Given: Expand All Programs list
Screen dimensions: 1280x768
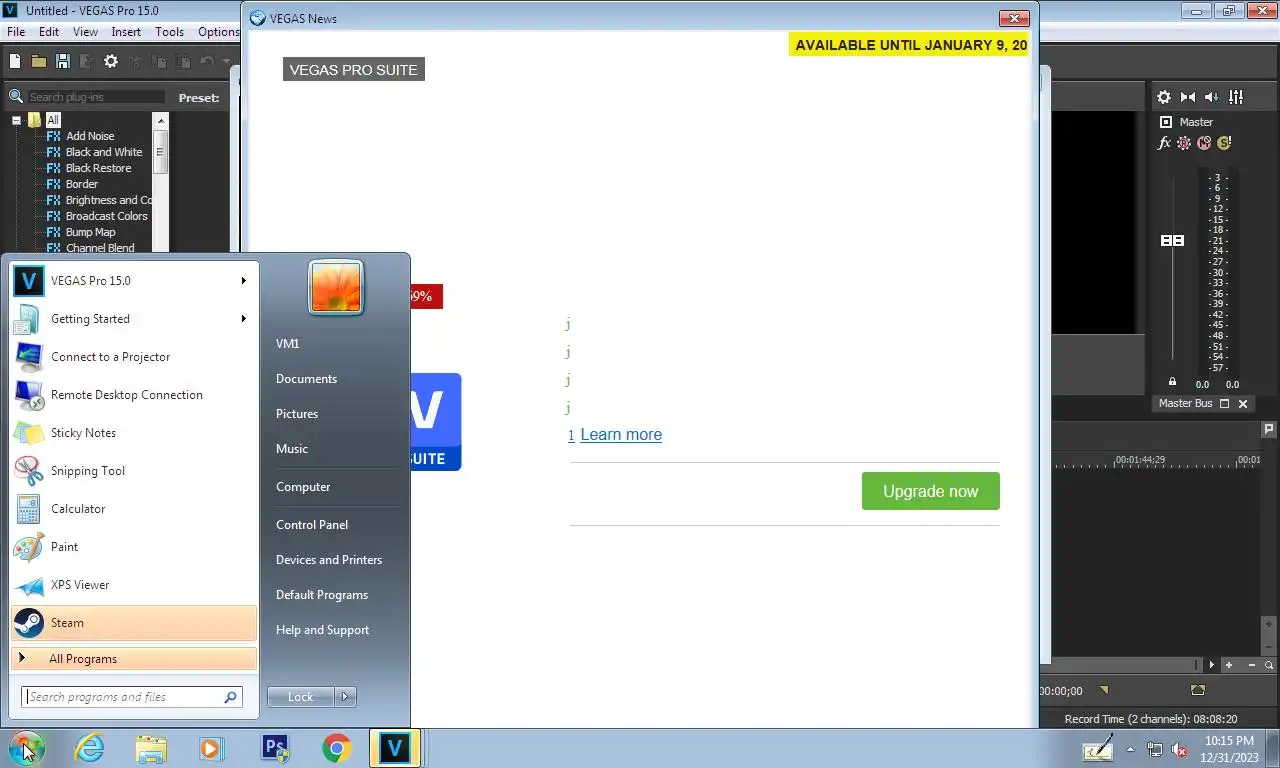Looking at the screenshot, I should coord(134,659).
